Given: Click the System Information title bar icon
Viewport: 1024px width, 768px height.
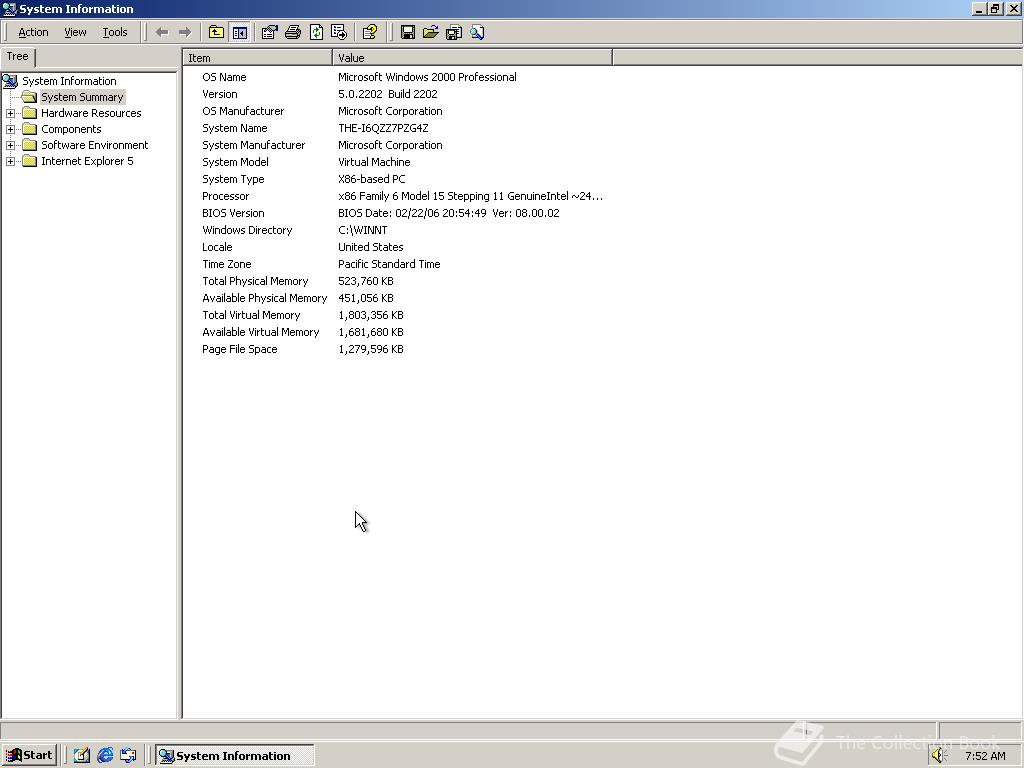Looking at the screenshot, I should (9, 9).
